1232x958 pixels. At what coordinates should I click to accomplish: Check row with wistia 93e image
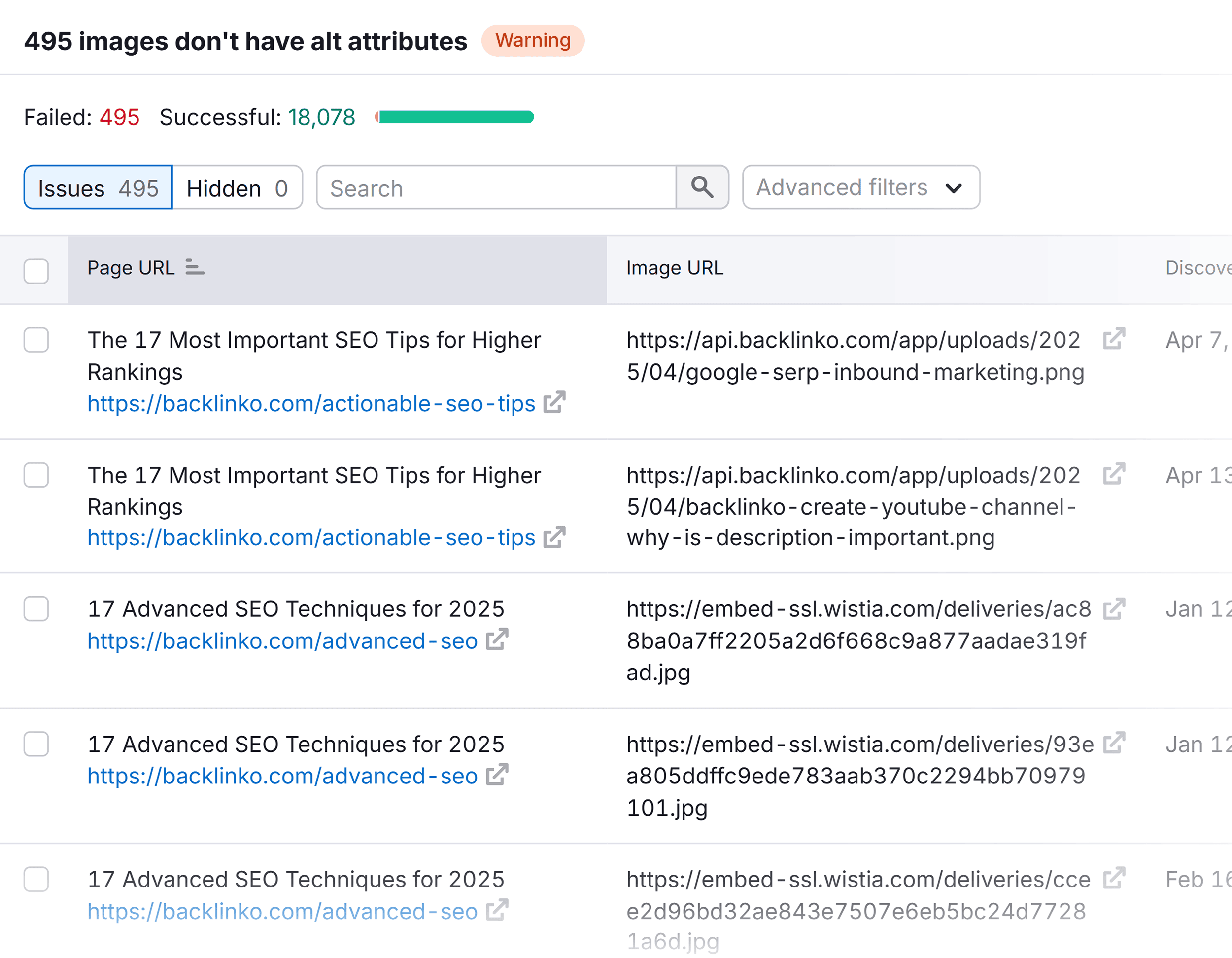(36, 744)
